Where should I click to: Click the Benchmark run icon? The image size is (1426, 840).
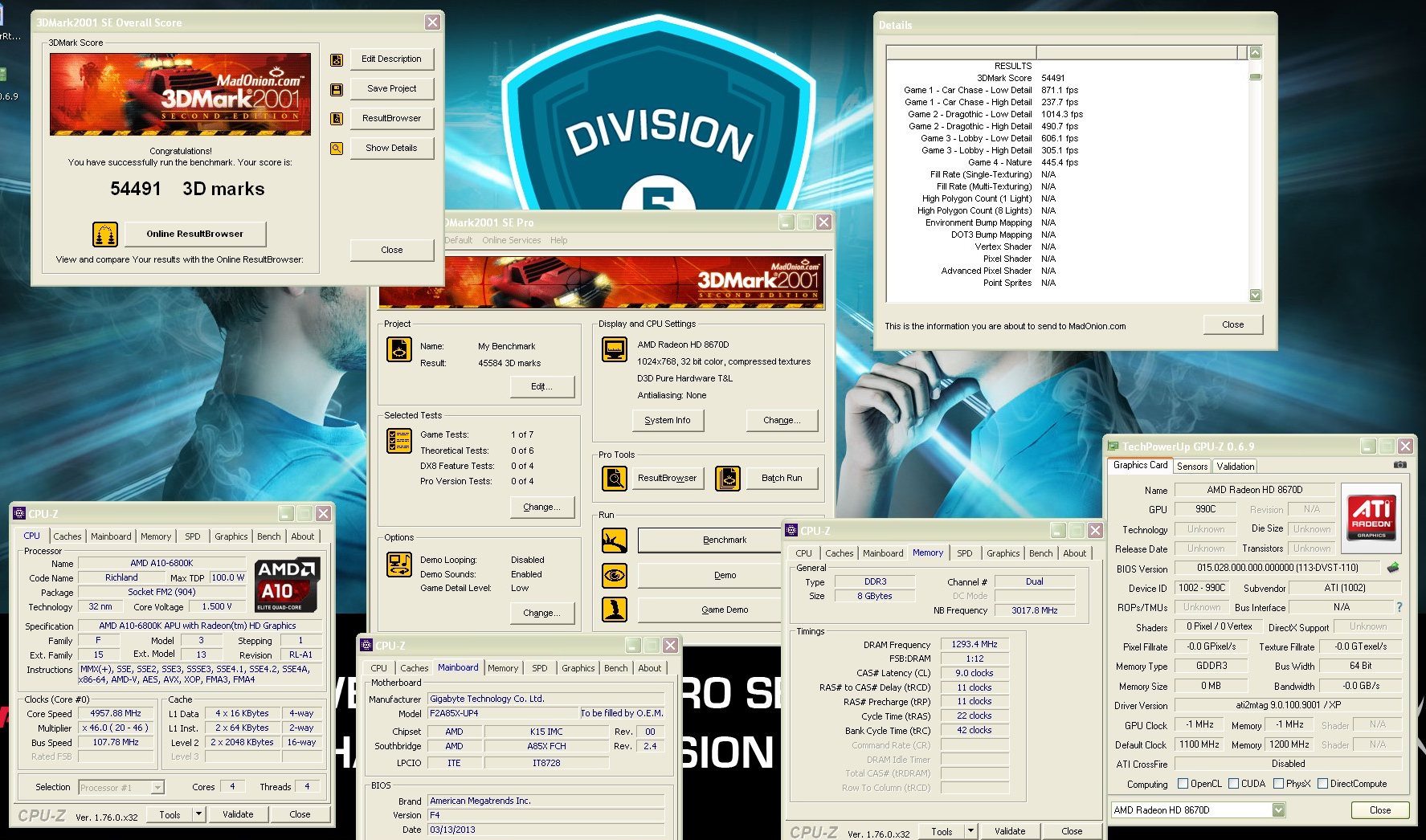pyautogui.click(x=615, y=540)
